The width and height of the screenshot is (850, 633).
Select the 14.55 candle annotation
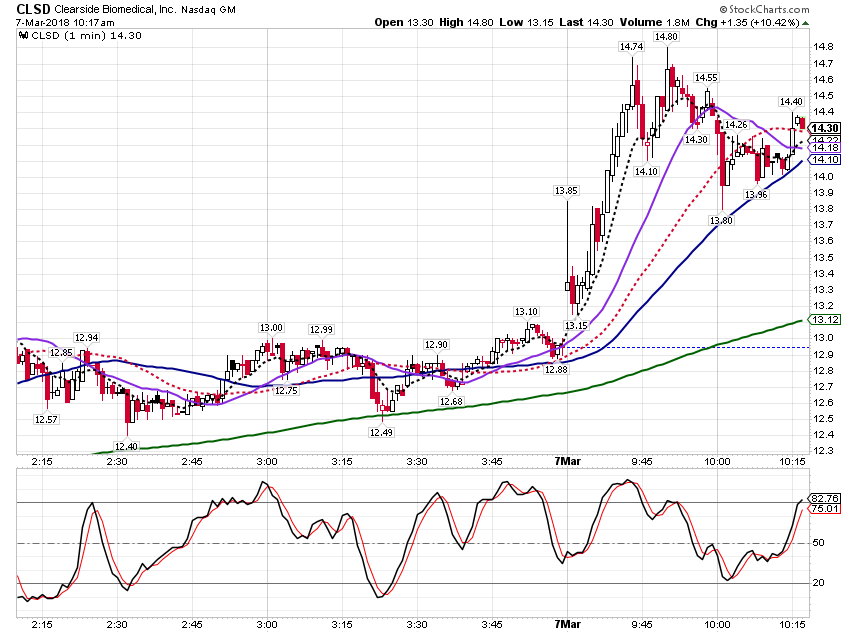(x=706, y=77)
